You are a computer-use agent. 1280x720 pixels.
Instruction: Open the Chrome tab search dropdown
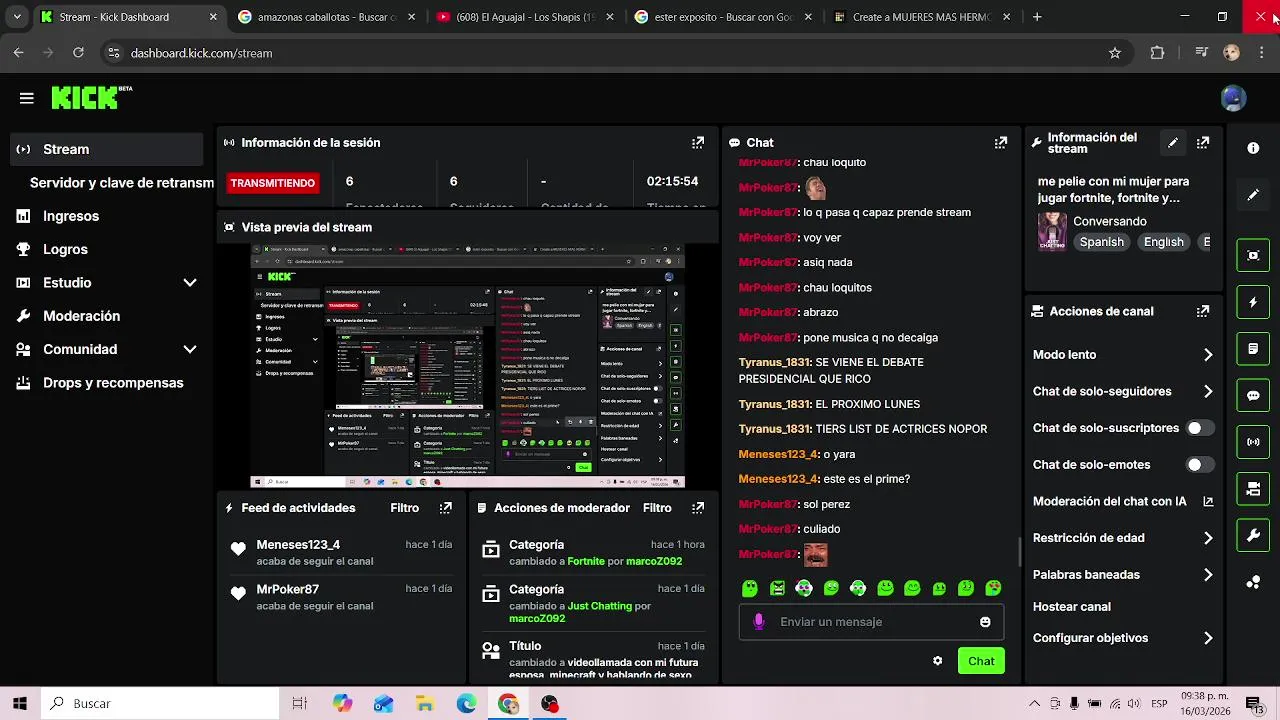(x=16, y=17)
